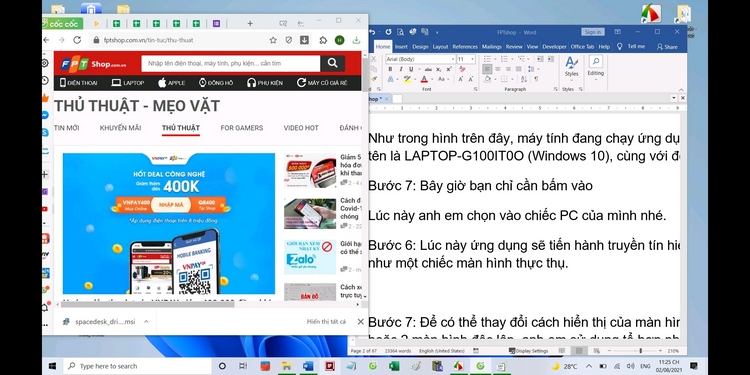Apply Numbering list in Word
The height and width of the screenshot is (375, 750).
pyautogui.click(x=504, y=59)
